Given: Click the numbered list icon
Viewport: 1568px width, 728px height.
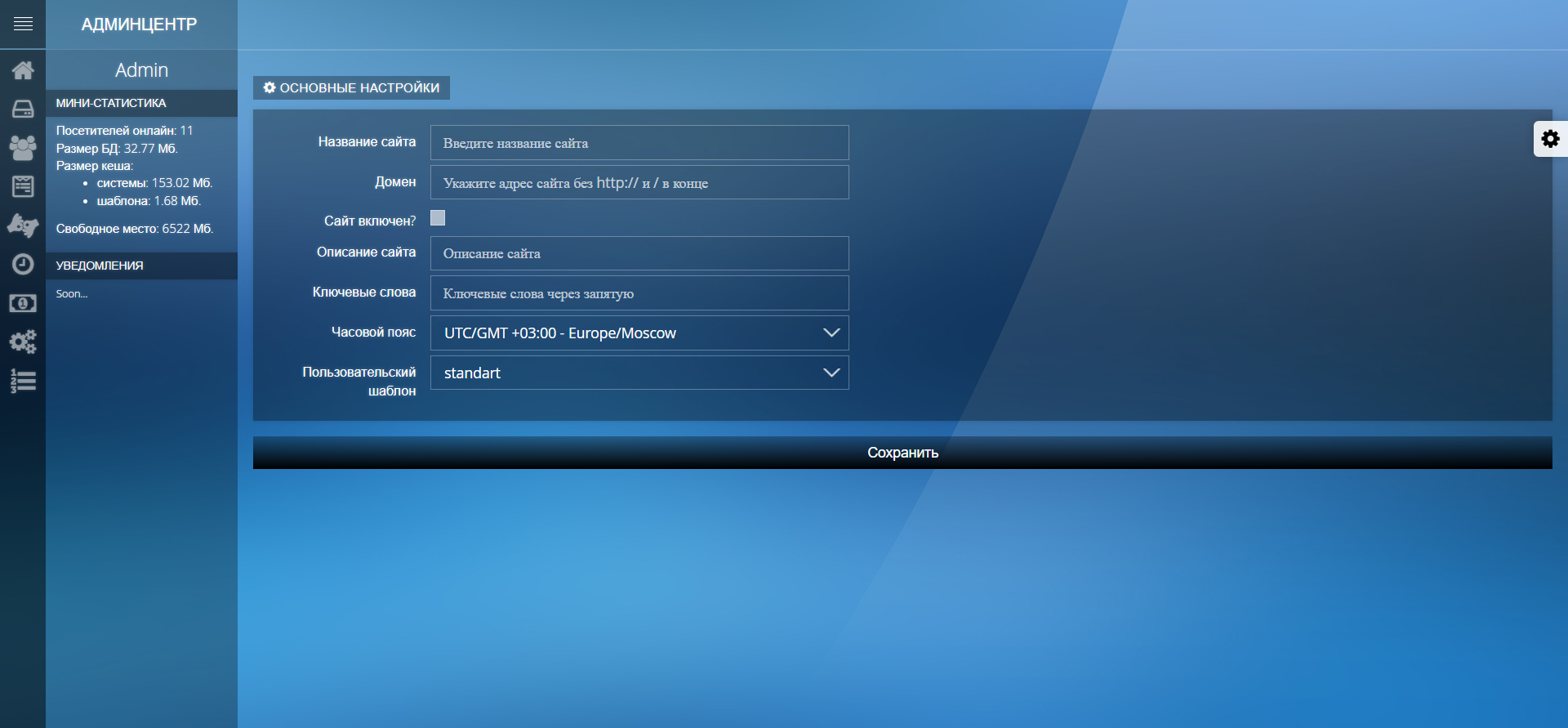Looking at the screenshot, I should pos(23,381).
